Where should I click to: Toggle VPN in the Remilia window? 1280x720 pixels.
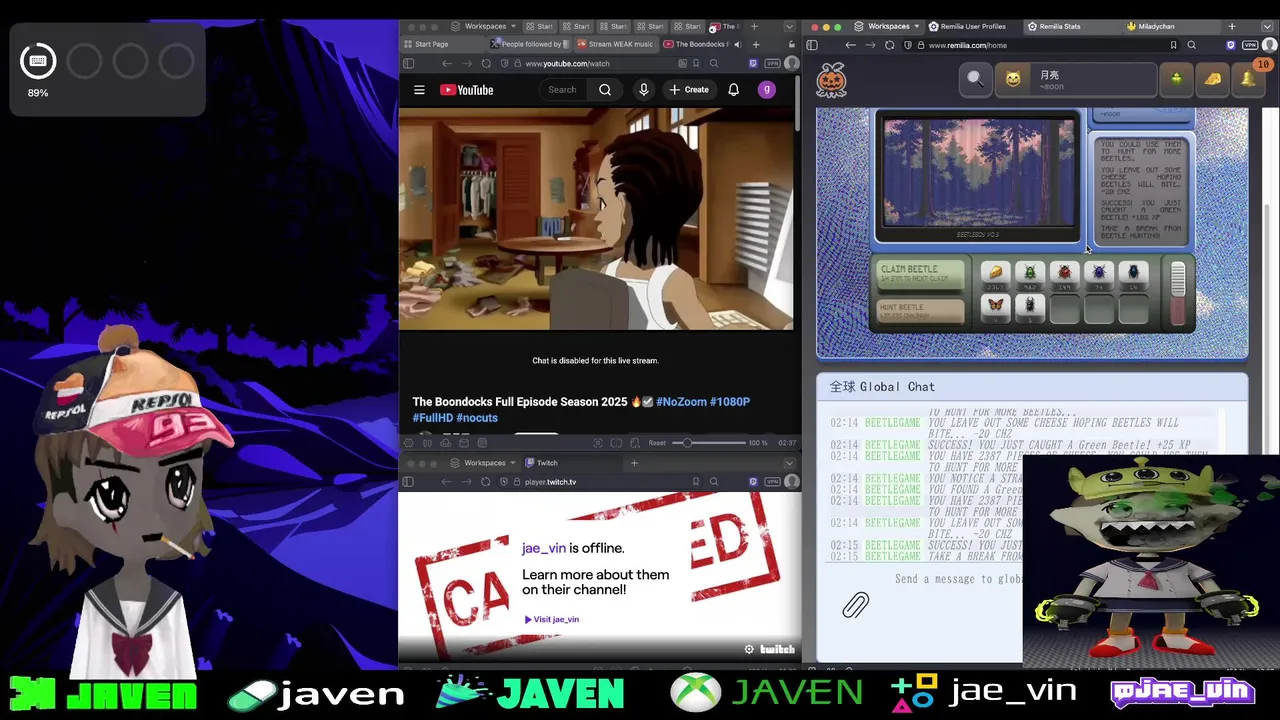click(1250, 45)
